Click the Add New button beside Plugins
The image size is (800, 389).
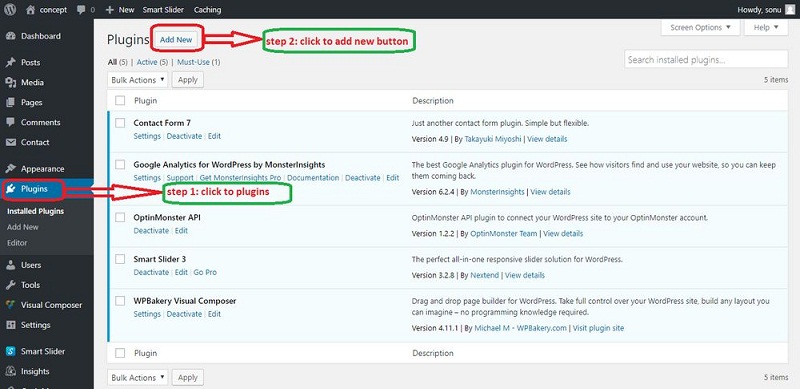click(x=176, y=39)
